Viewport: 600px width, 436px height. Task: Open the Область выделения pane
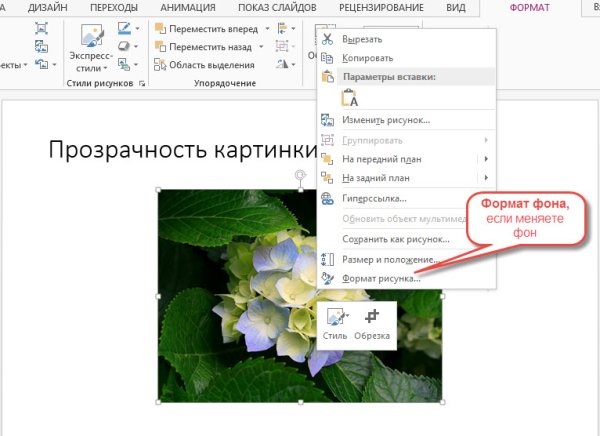(x=204, y=65)
